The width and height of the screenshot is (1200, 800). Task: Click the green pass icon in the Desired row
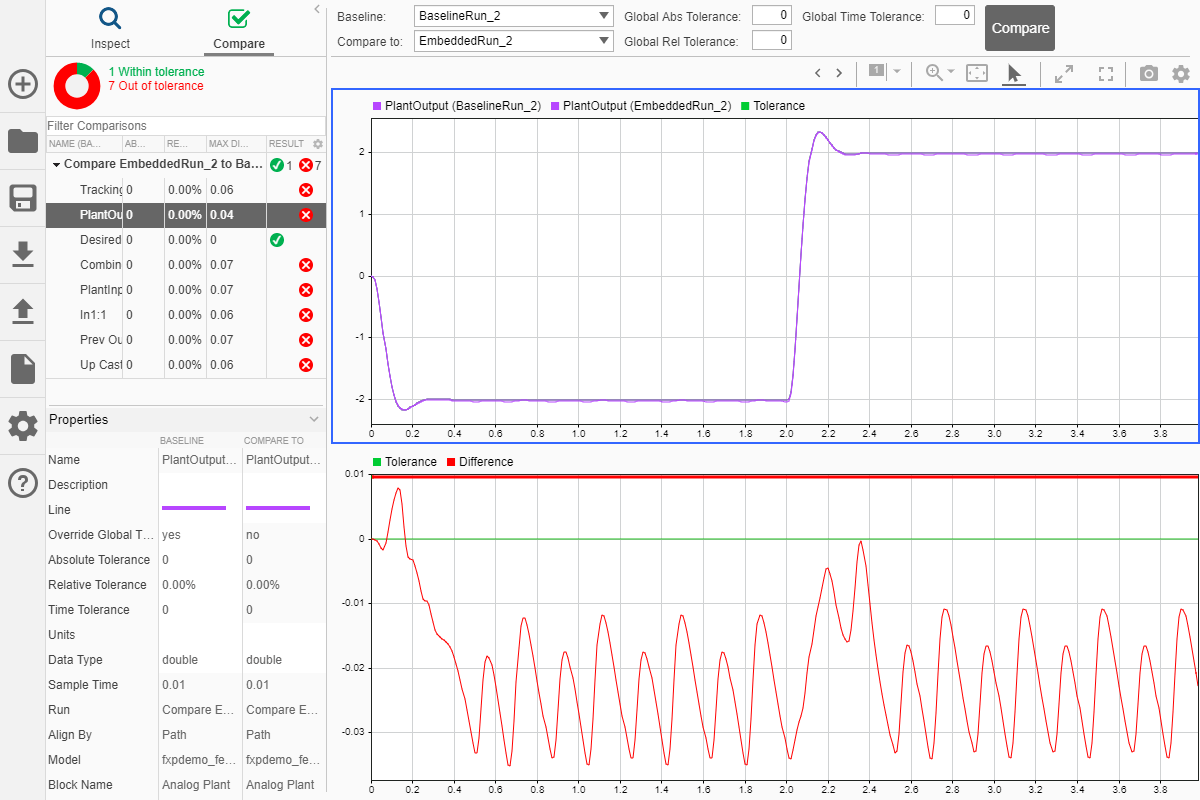[x=277, y=240]
